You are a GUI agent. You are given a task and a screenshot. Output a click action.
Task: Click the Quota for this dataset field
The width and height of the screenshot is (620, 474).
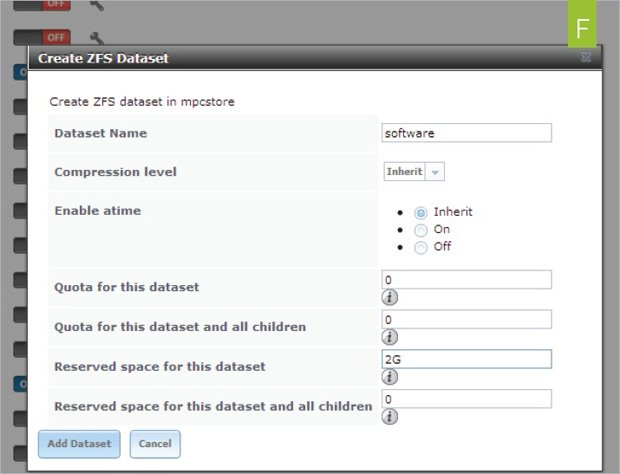click(x=466, y=280)
